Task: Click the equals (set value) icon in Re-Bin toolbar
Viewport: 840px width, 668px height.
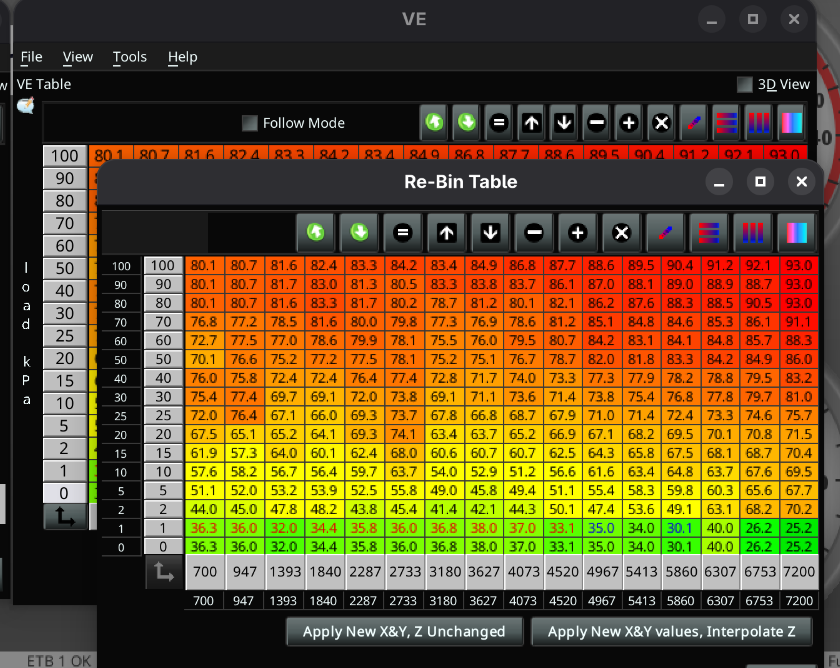Action: tap(403, 232)
